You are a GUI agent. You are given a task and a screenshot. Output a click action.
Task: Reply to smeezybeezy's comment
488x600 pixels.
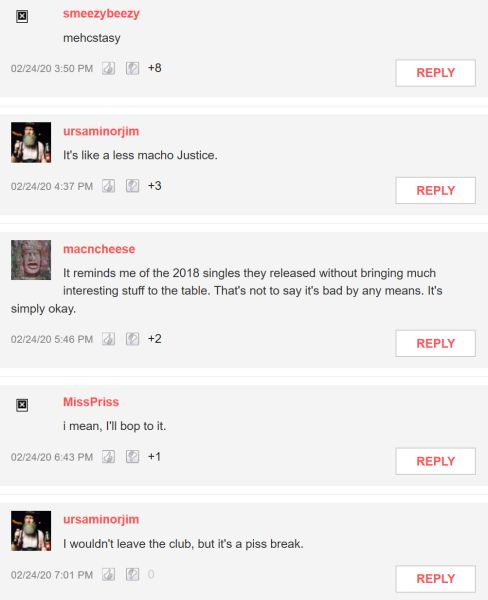tap(436, 73)
